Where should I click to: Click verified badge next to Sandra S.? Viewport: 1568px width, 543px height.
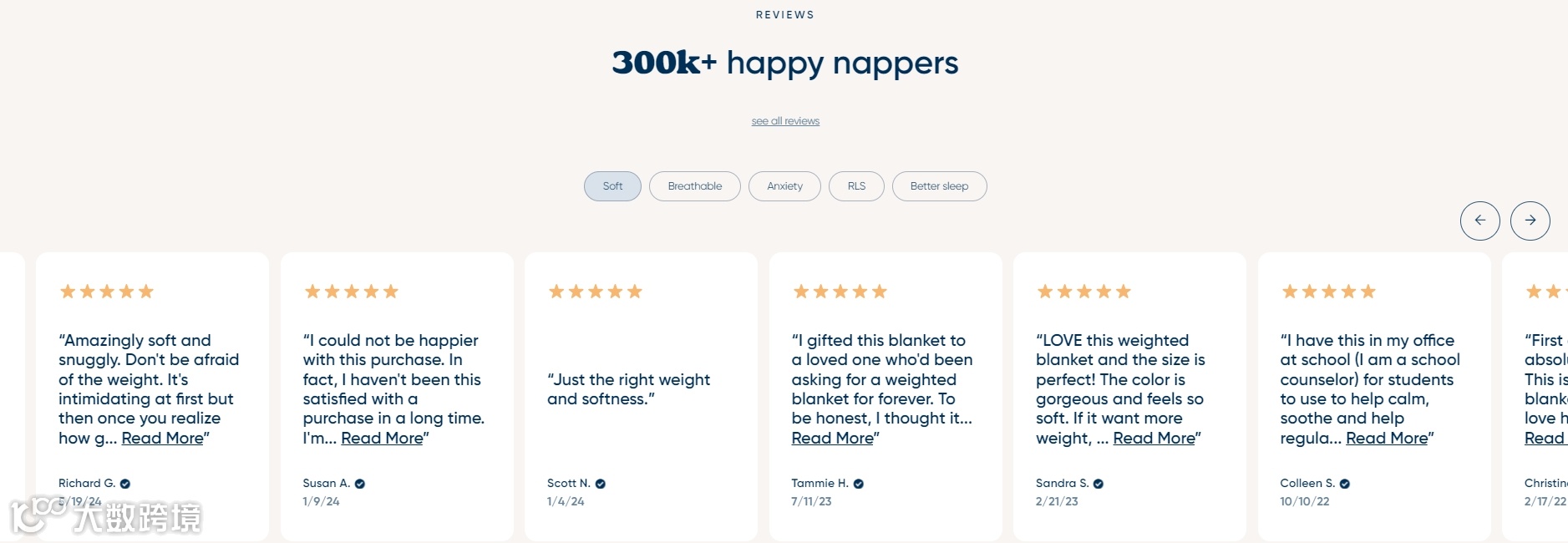[x=1099, y=484]
